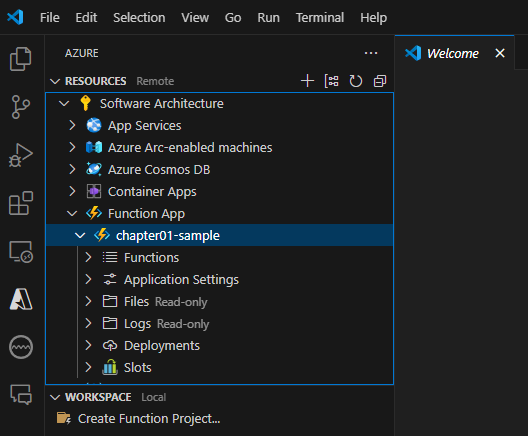528x436 pixels.
Task: Open the Azure view in activity bar
Action: [21, 299]
